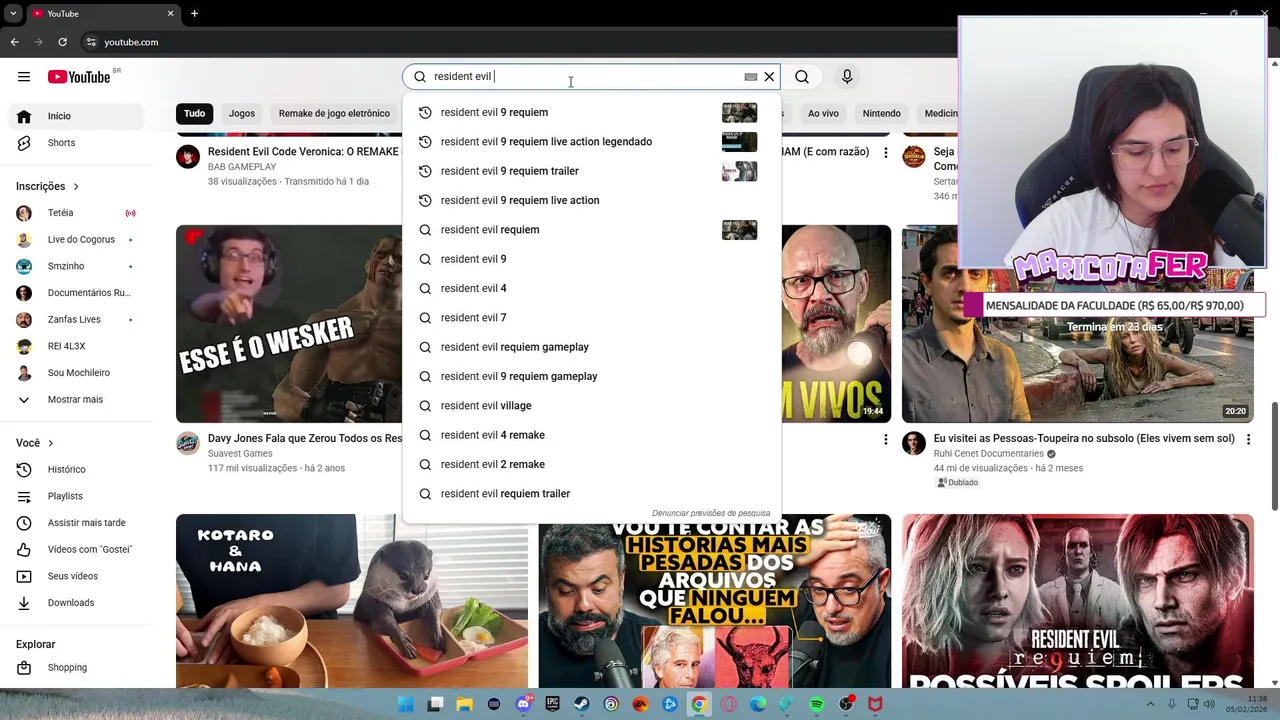
Task: Pick suggestion 'resident evil requiem trailer'
Action: [591, 494]
